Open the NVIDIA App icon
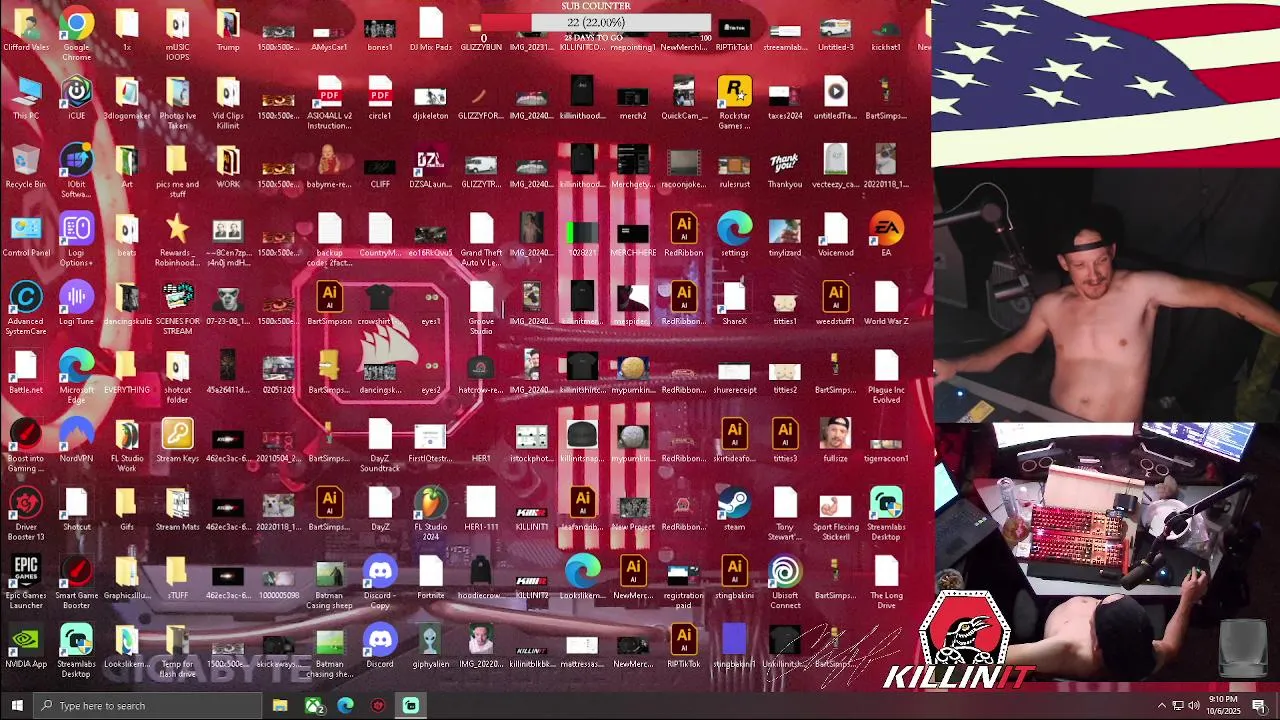Image resolution: width=1280 pixels, height=720 pixels. coord(25,640)
